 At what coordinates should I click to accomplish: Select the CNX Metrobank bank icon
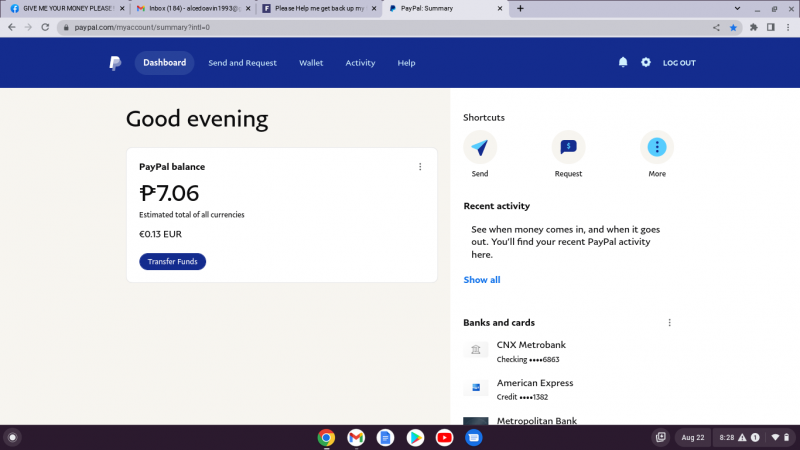click(476, 349)
